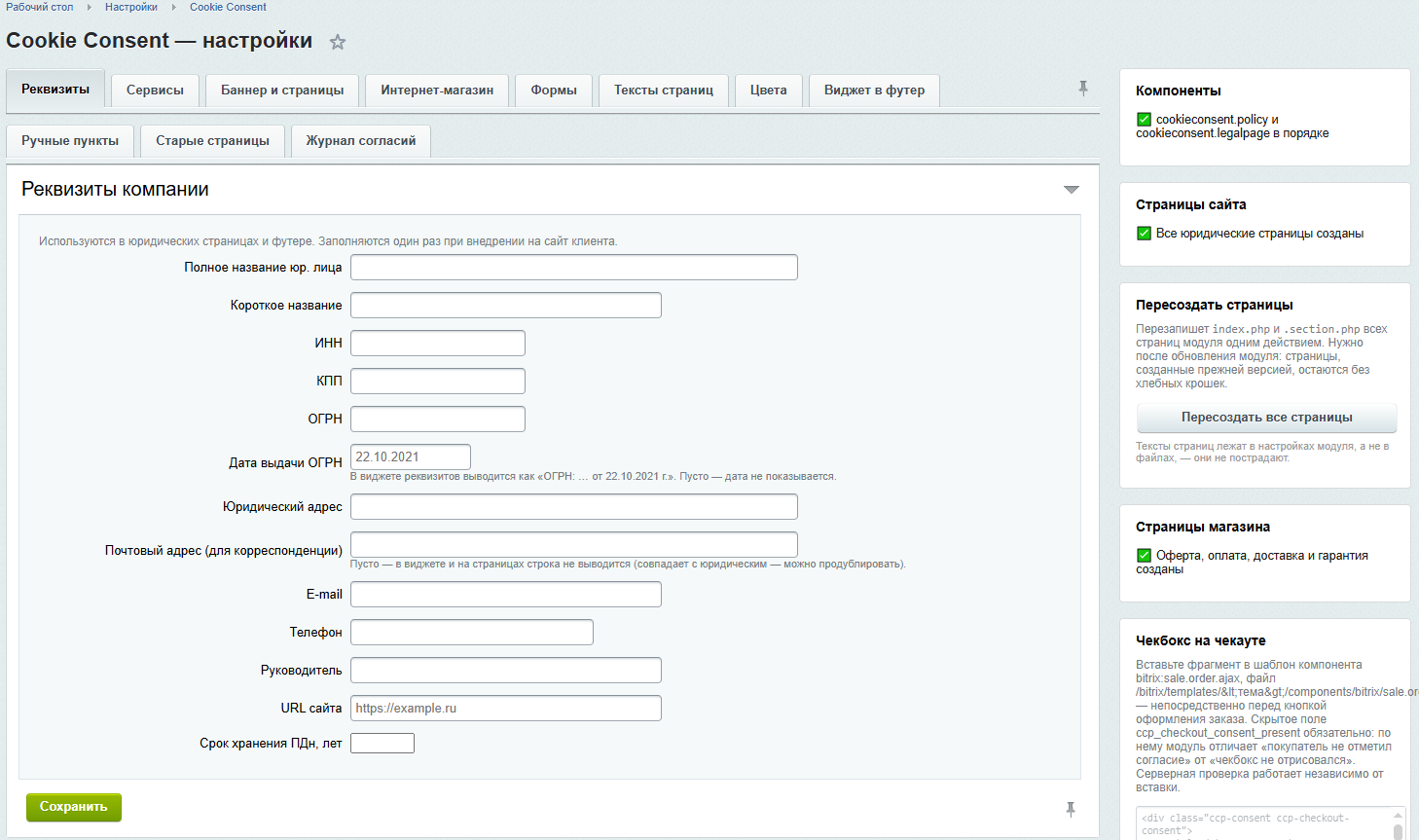Click the E-mail input field

pos(506,595)
